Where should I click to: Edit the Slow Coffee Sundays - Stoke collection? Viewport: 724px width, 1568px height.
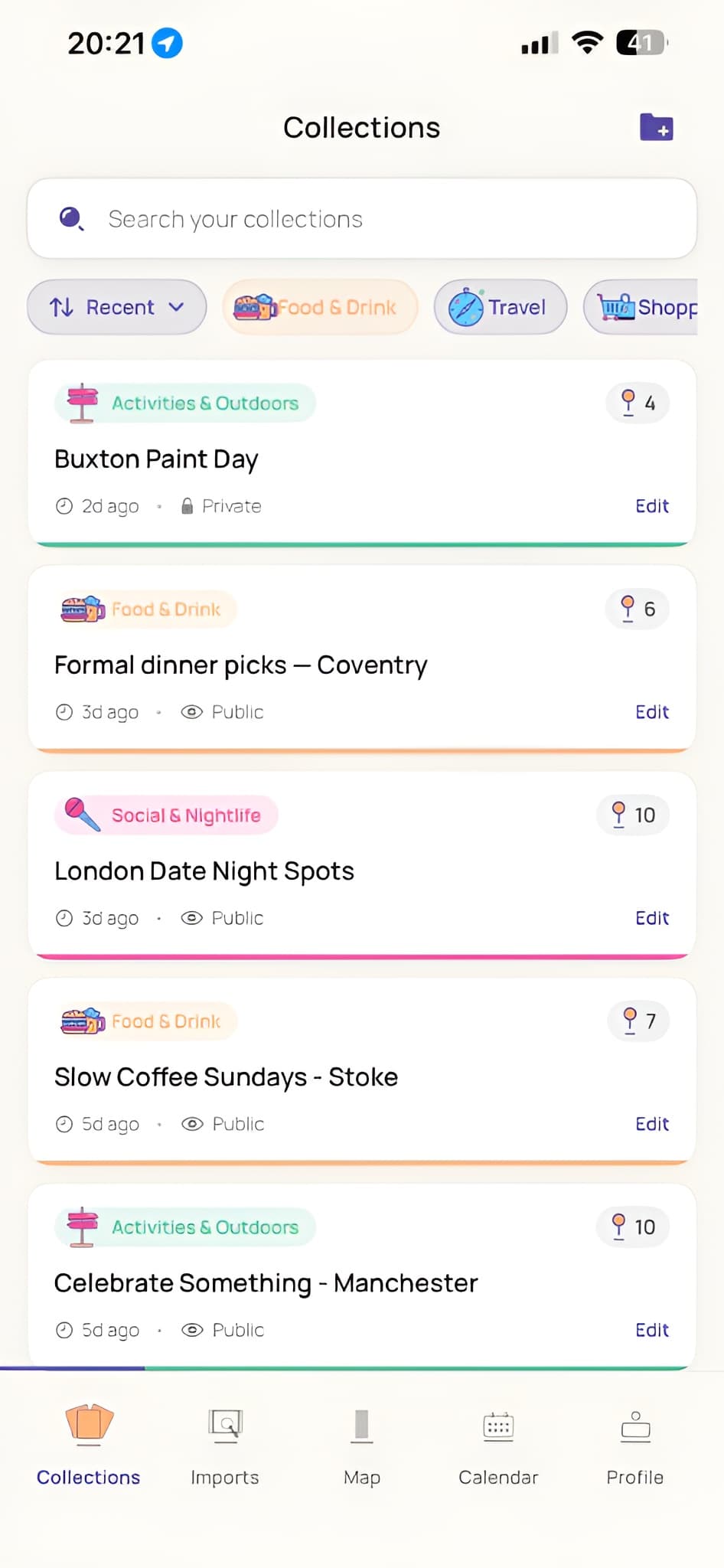click(x=651, y=1124)
